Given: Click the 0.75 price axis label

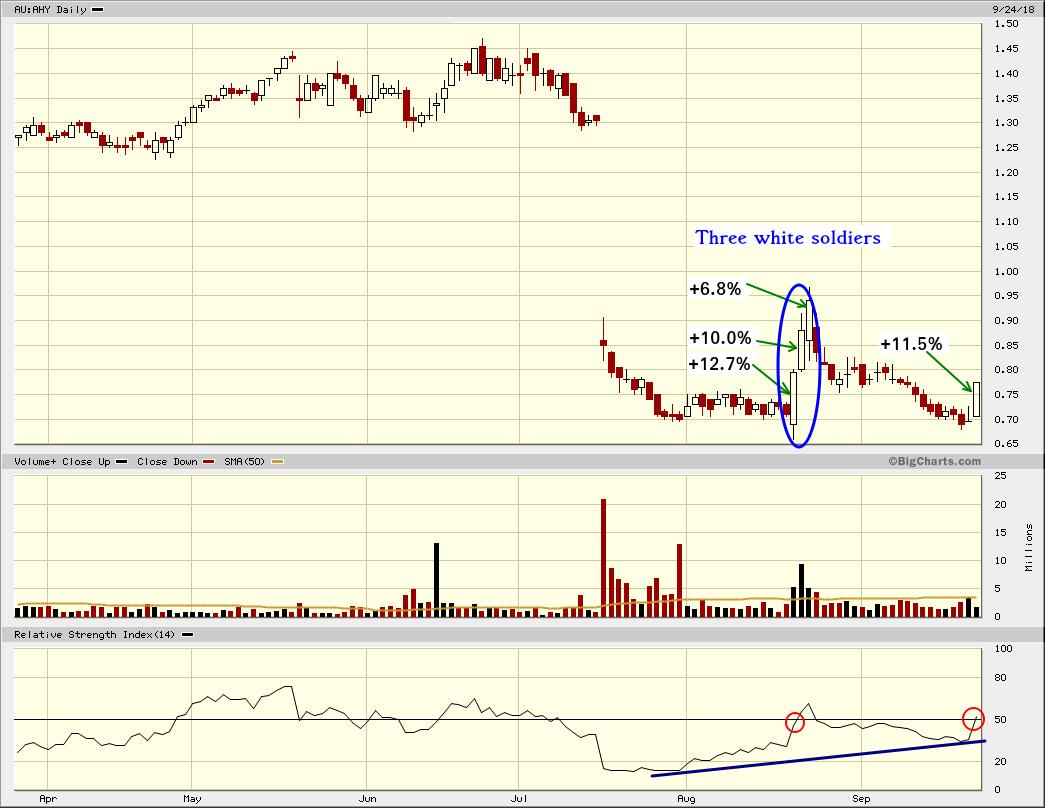Looking at the screenshot, I should point(1006,394).
